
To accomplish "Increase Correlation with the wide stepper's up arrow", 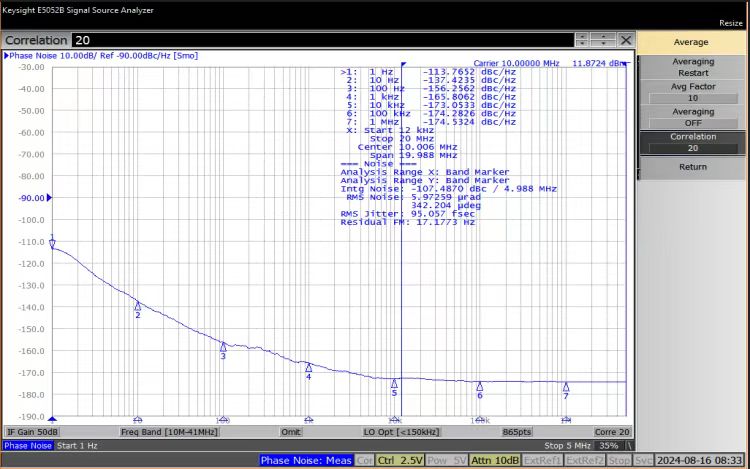I will [603, 36].
